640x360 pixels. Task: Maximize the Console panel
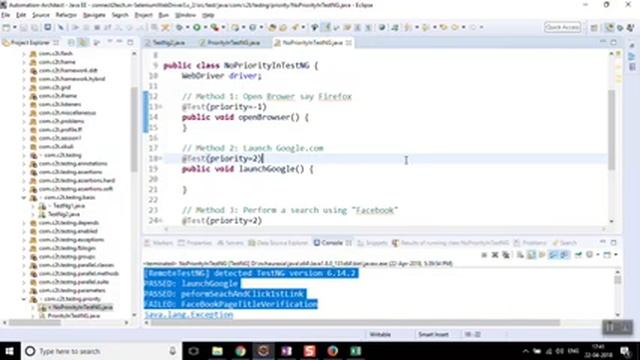pyautogui.click(x=613, y=242)
